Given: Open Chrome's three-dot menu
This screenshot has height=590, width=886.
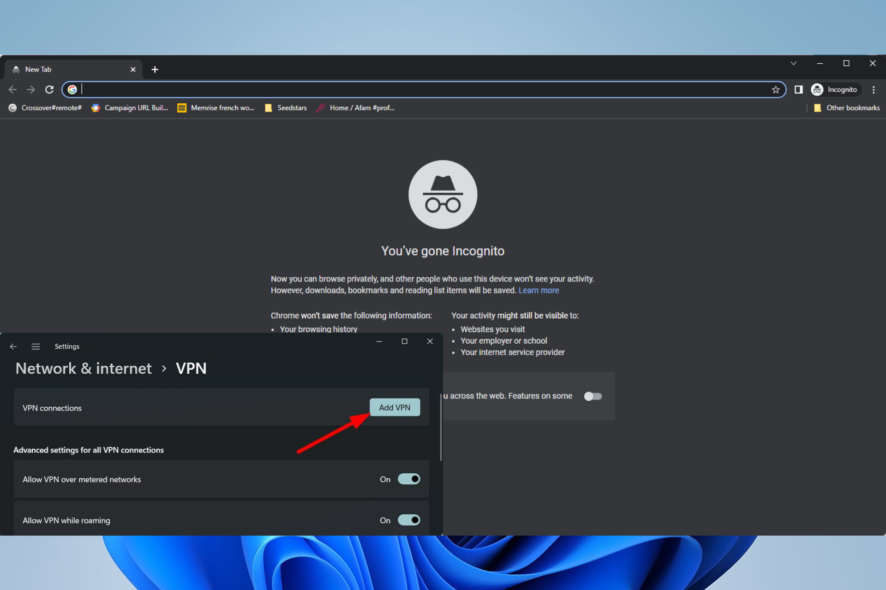Looking at the screenshot, I should coord(874,89).
